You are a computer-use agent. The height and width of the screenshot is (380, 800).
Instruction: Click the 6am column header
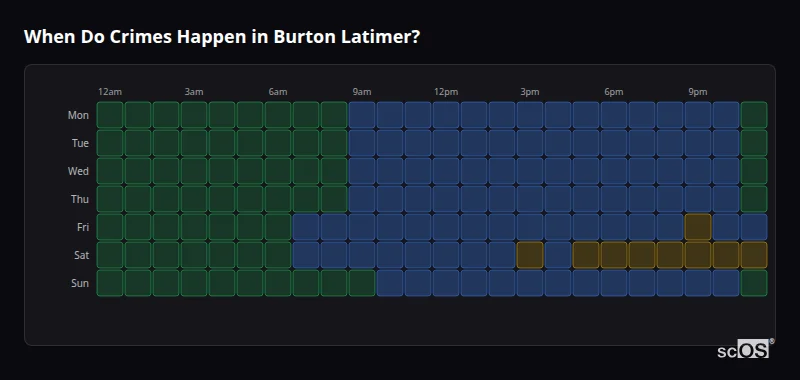pyautogui.click(x=278, y=92)
